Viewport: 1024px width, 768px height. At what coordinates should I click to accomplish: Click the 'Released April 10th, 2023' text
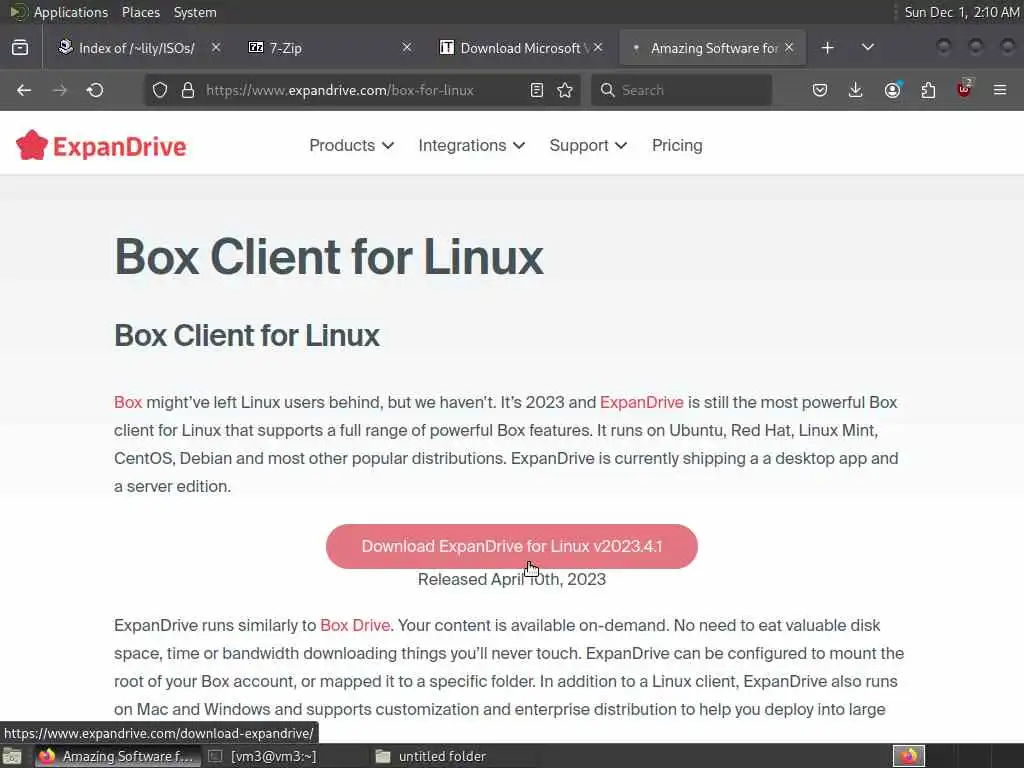pyautogui.click(x=512, y=579)
